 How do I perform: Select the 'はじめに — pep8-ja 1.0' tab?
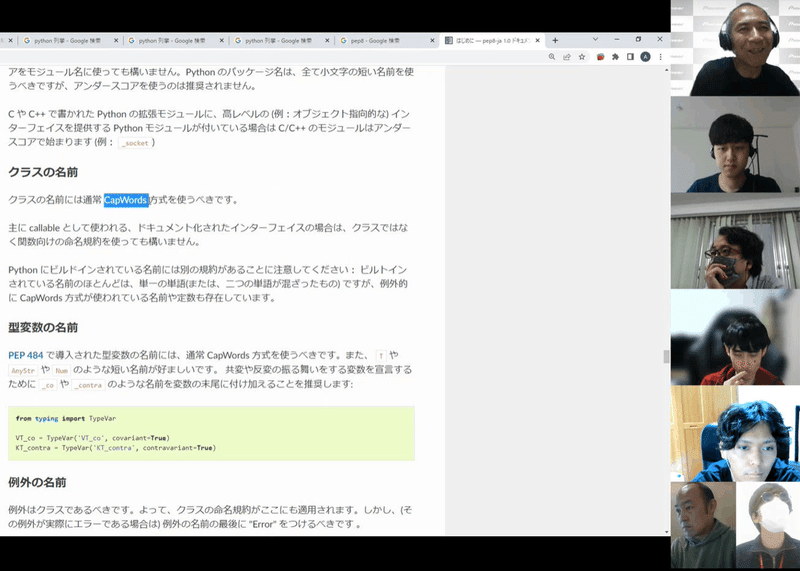click(x=492, y=40)
